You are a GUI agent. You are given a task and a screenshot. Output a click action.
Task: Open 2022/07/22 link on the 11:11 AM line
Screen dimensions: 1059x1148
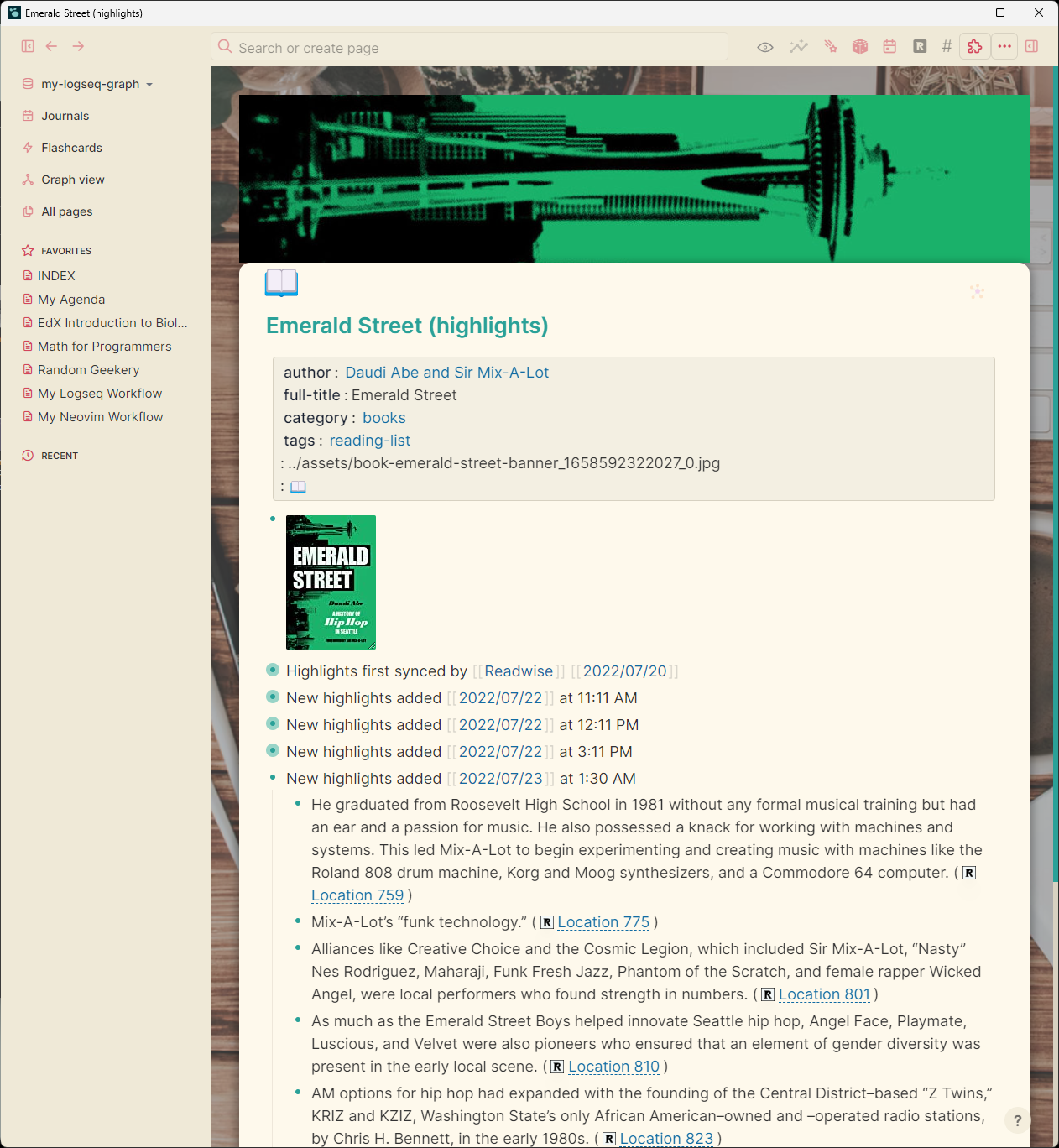[500, 698]
